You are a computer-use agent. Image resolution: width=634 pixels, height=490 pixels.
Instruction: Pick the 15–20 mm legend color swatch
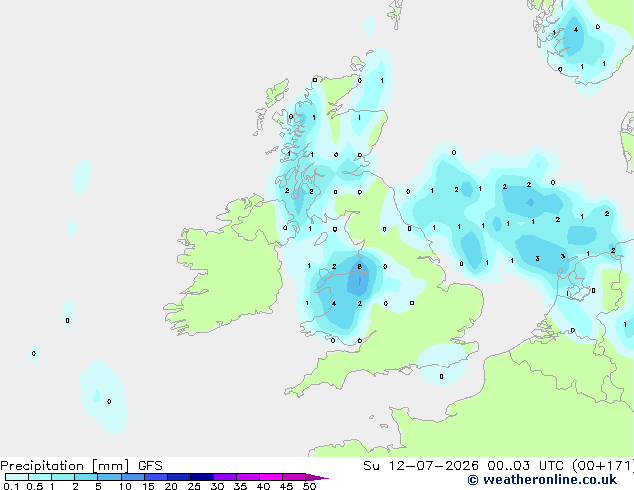pyautogui.click(x=156, y=477)
